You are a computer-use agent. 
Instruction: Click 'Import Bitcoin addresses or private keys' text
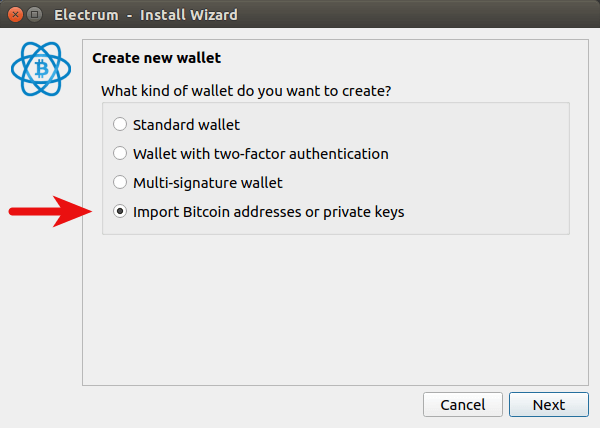click(268, 212)
